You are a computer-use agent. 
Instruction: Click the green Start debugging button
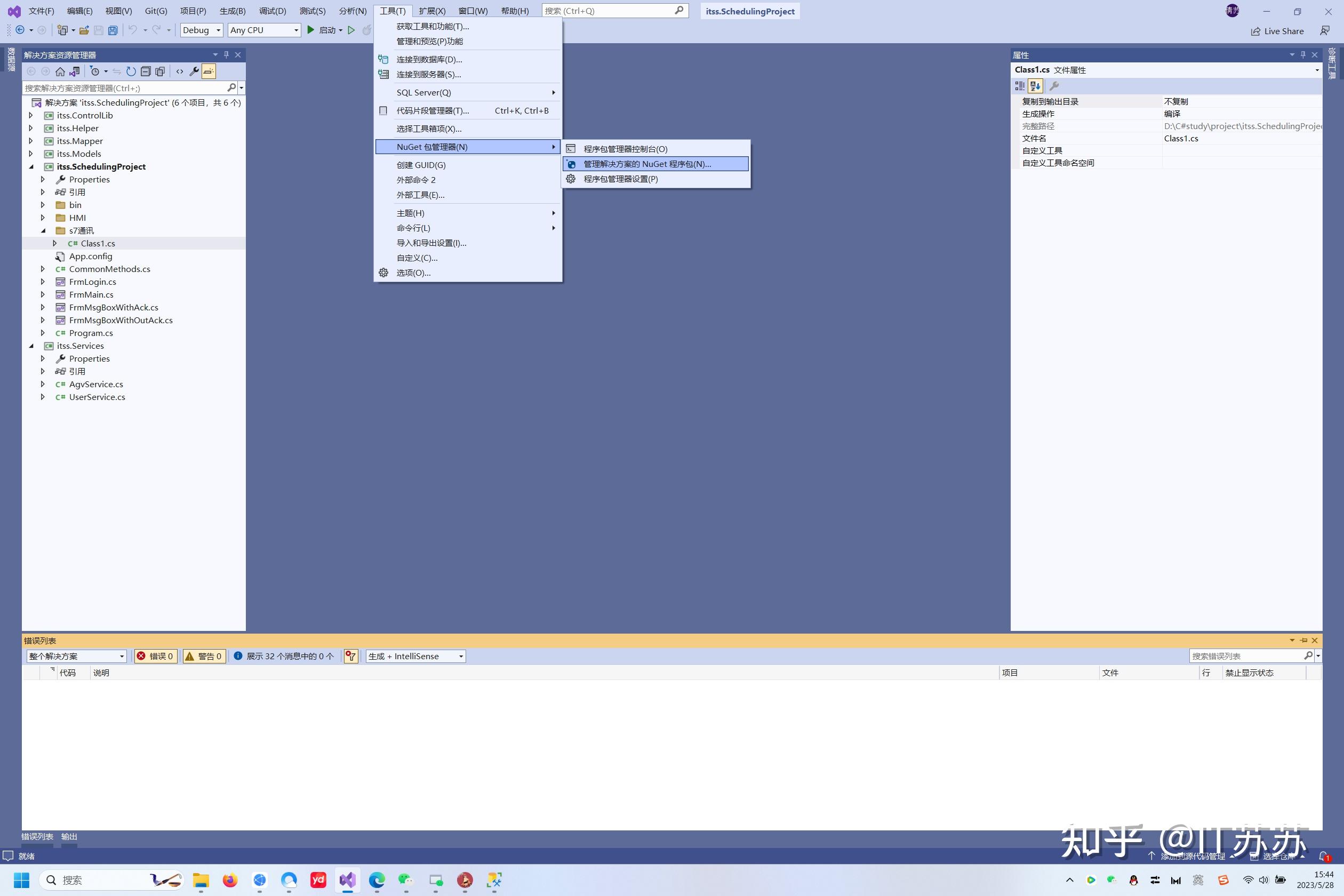[311, 30]
